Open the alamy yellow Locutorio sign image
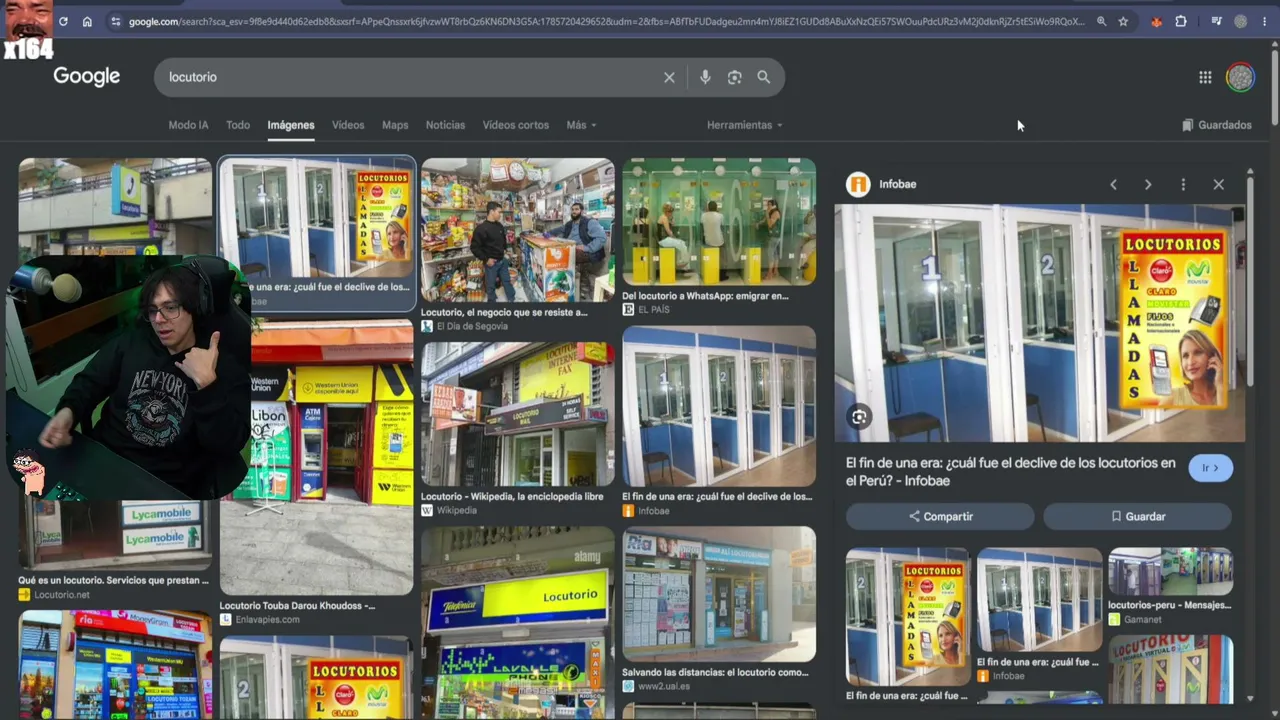 (x=518, y=622)
